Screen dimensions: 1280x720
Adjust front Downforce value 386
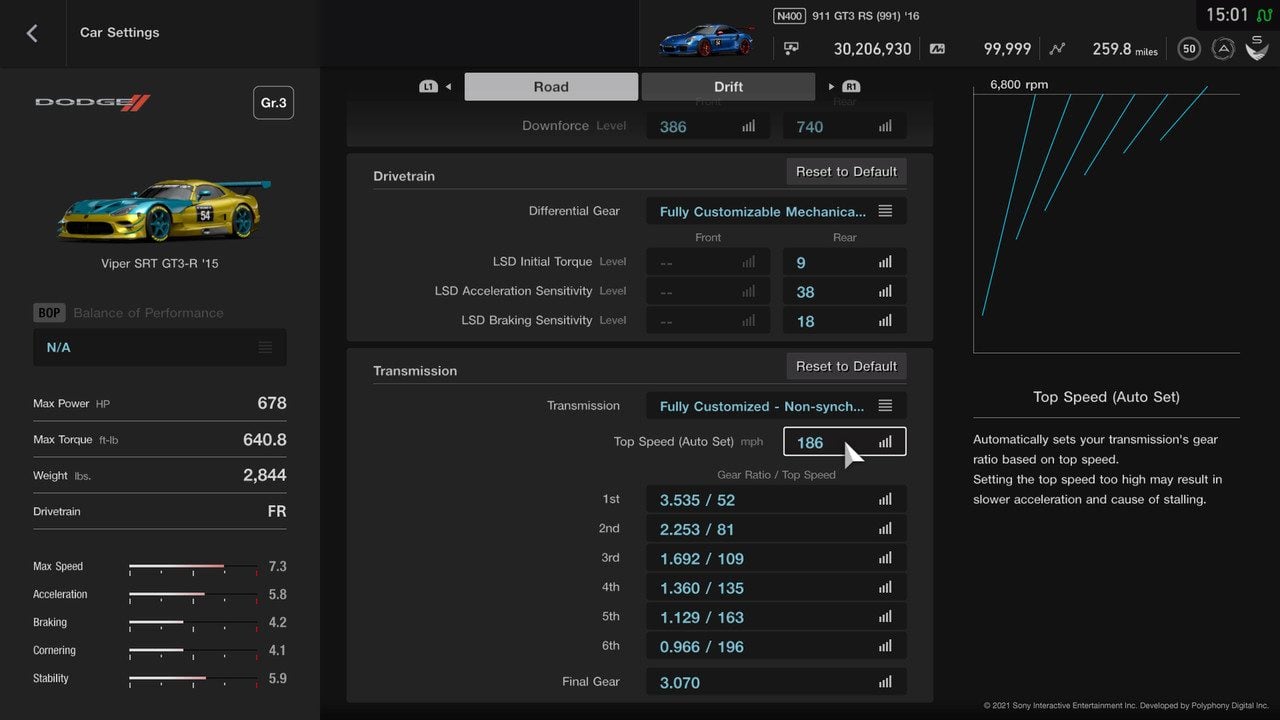coord(708,127)
